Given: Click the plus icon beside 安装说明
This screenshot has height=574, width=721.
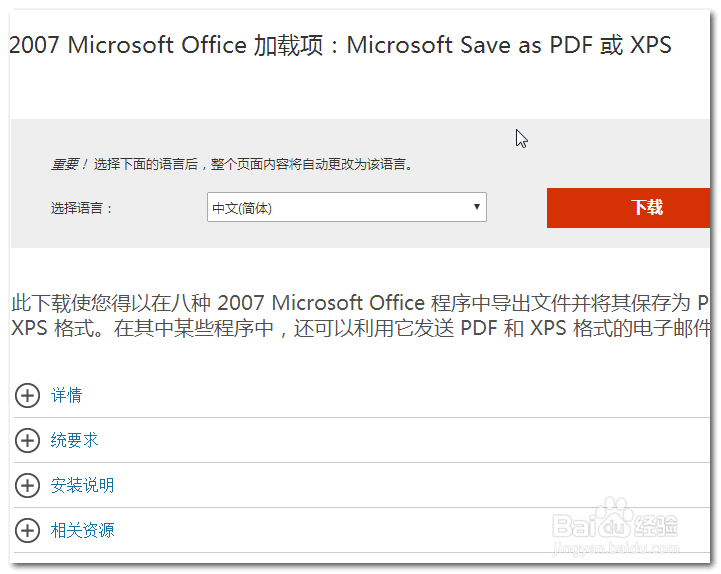Looking at the screenshot, I should point(27,486).
